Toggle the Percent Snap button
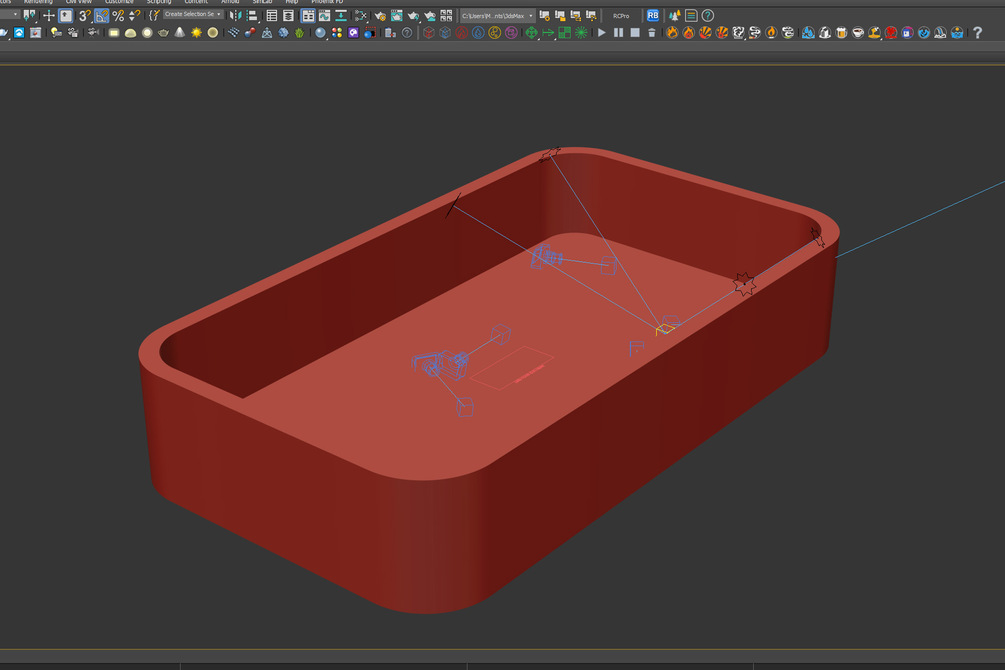 [x=118, y=15]
